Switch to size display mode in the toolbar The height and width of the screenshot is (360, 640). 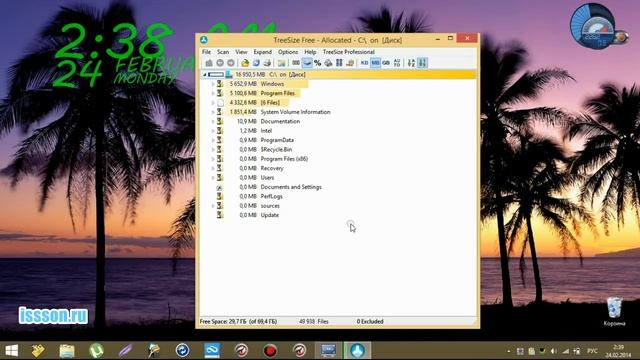[x=296, y=63]
